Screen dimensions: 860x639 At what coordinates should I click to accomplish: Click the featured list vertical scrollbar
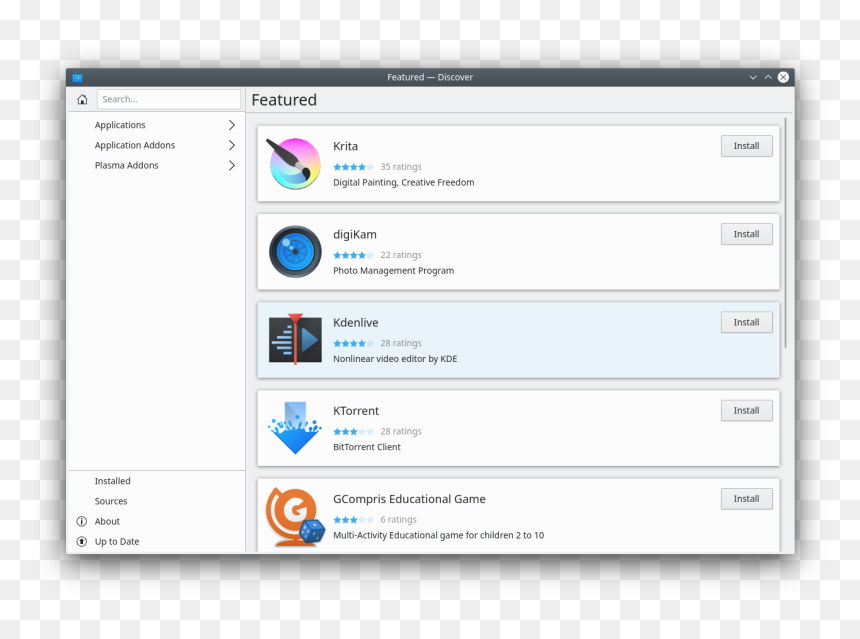click(x=785, y=233)
